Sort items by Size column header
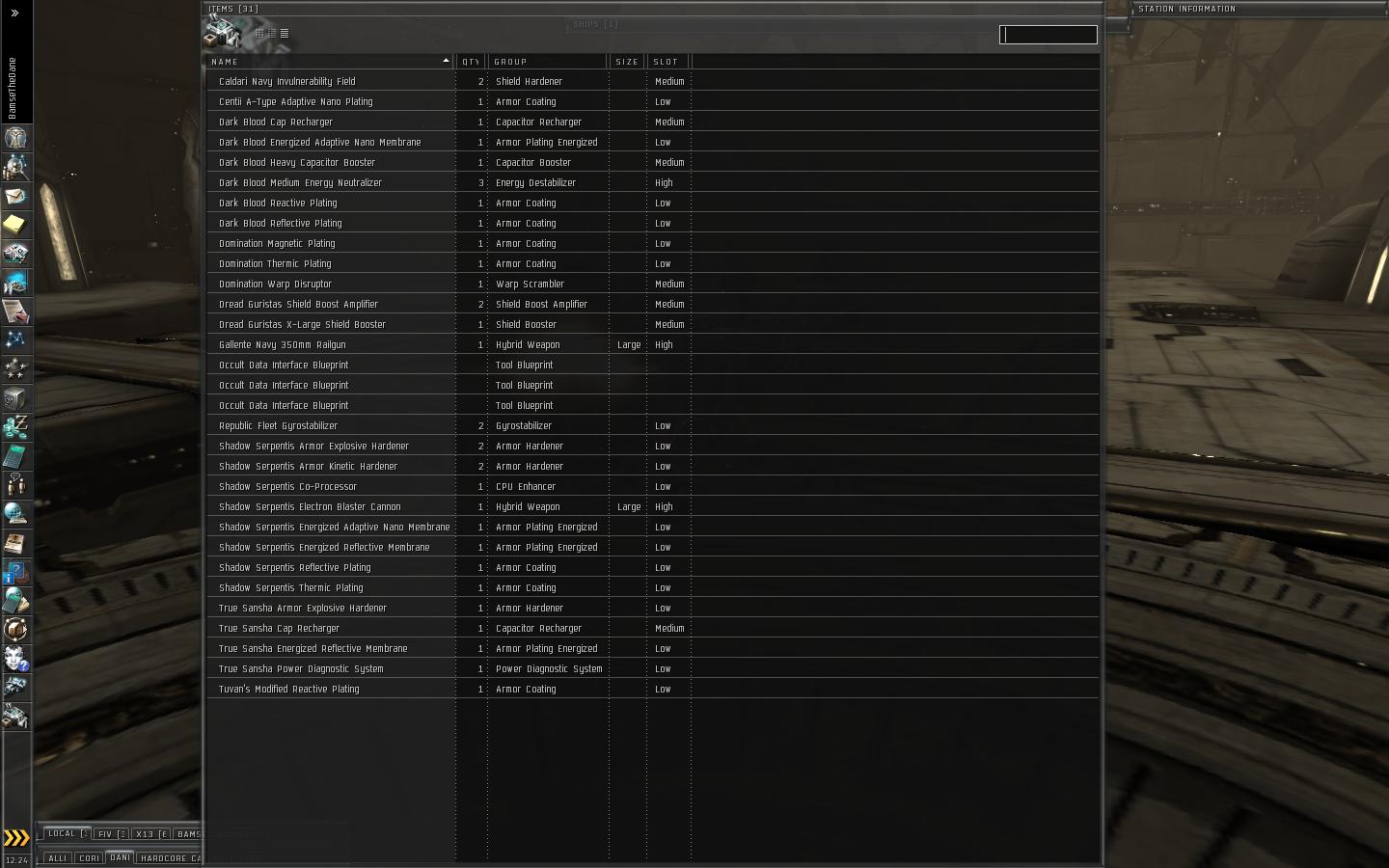1389x868 pixels. pyautogui.click(x=628, y=62)
